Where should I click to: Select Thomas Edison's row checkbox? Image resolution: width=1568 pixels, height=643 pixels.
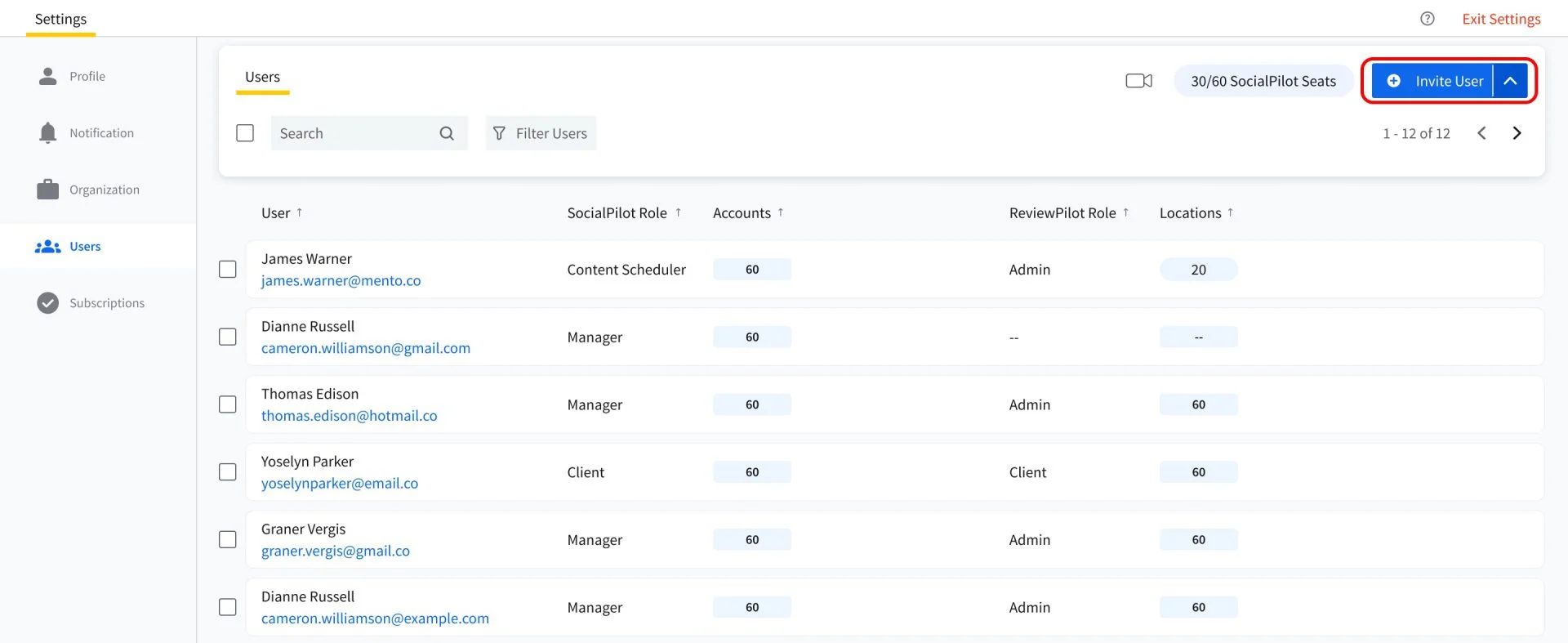[x=228, y=404]
